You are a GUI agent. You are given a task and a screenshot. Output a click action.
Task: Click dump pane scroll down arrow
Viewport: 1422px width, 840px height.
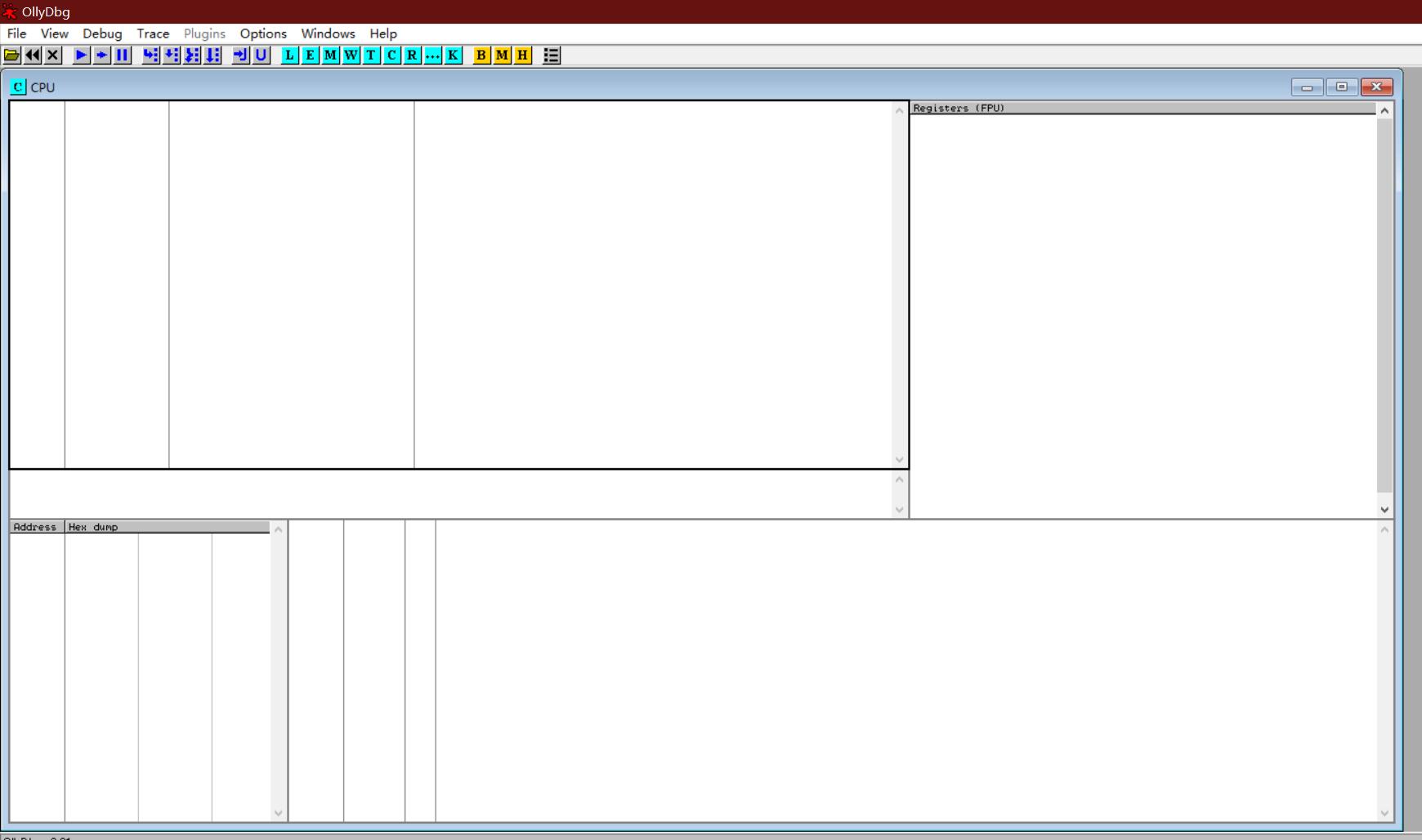pyautogui.click(x=278, y=813)
